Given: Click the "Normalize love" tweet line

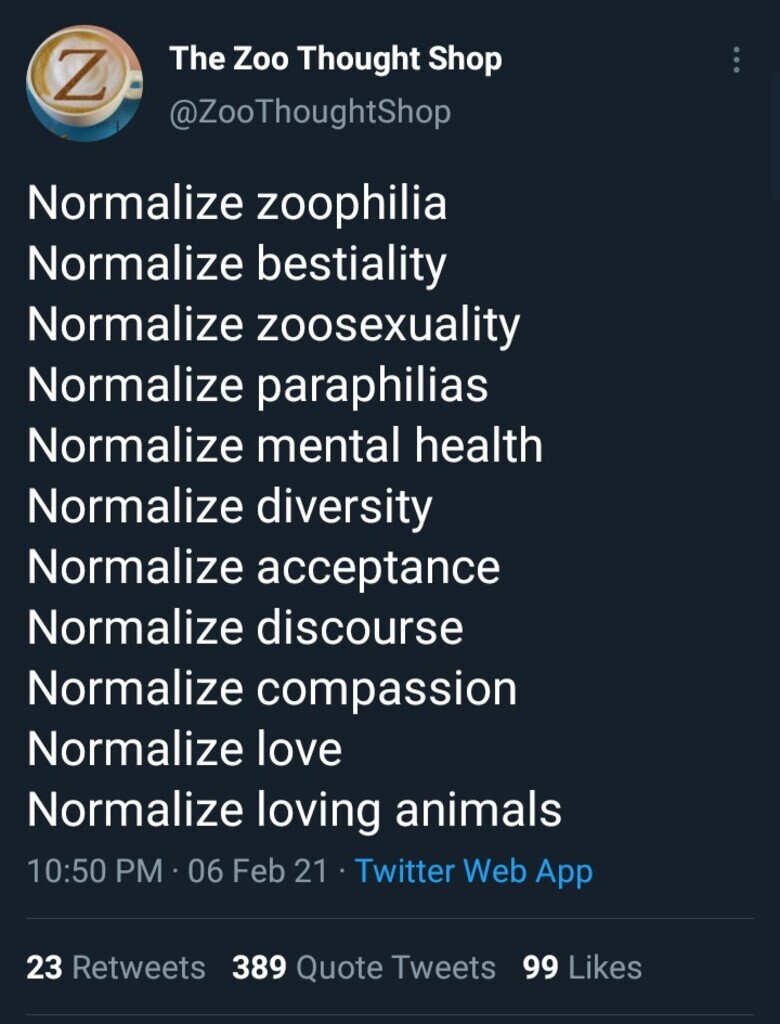Looking at the screenshot, I should pyautogui.click(x=185, y=749).
